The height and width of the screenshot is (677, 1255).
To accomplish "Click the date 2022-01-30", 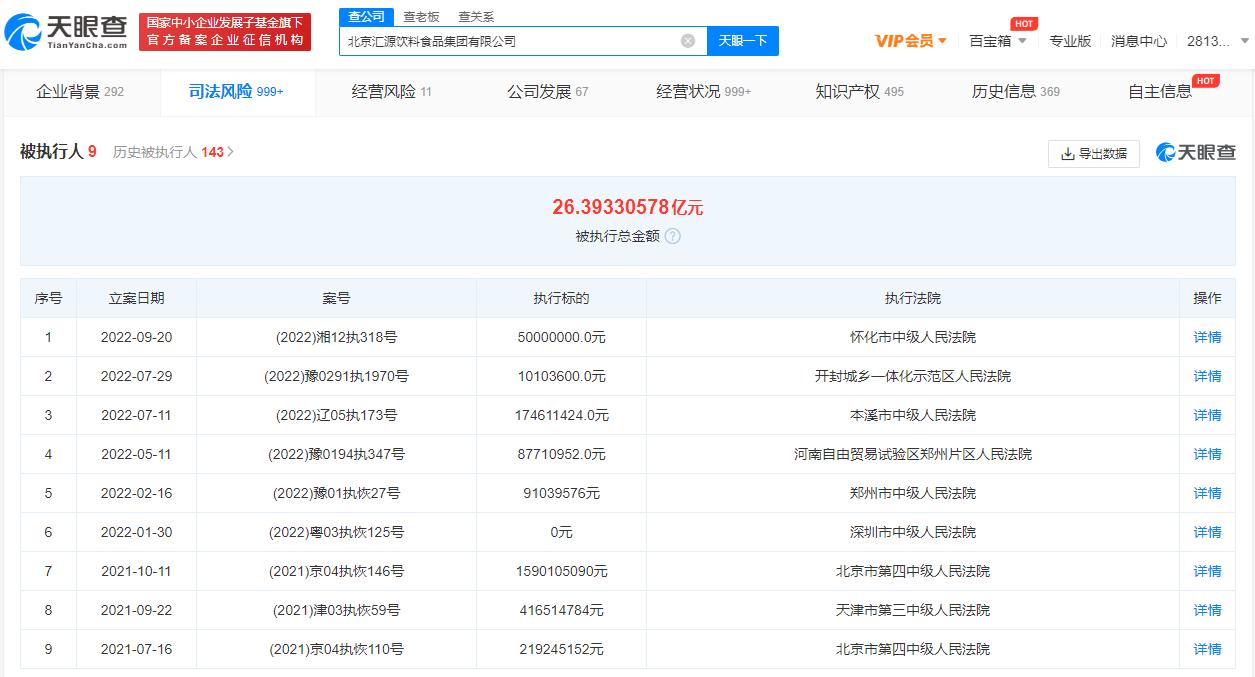I will 137,532.
